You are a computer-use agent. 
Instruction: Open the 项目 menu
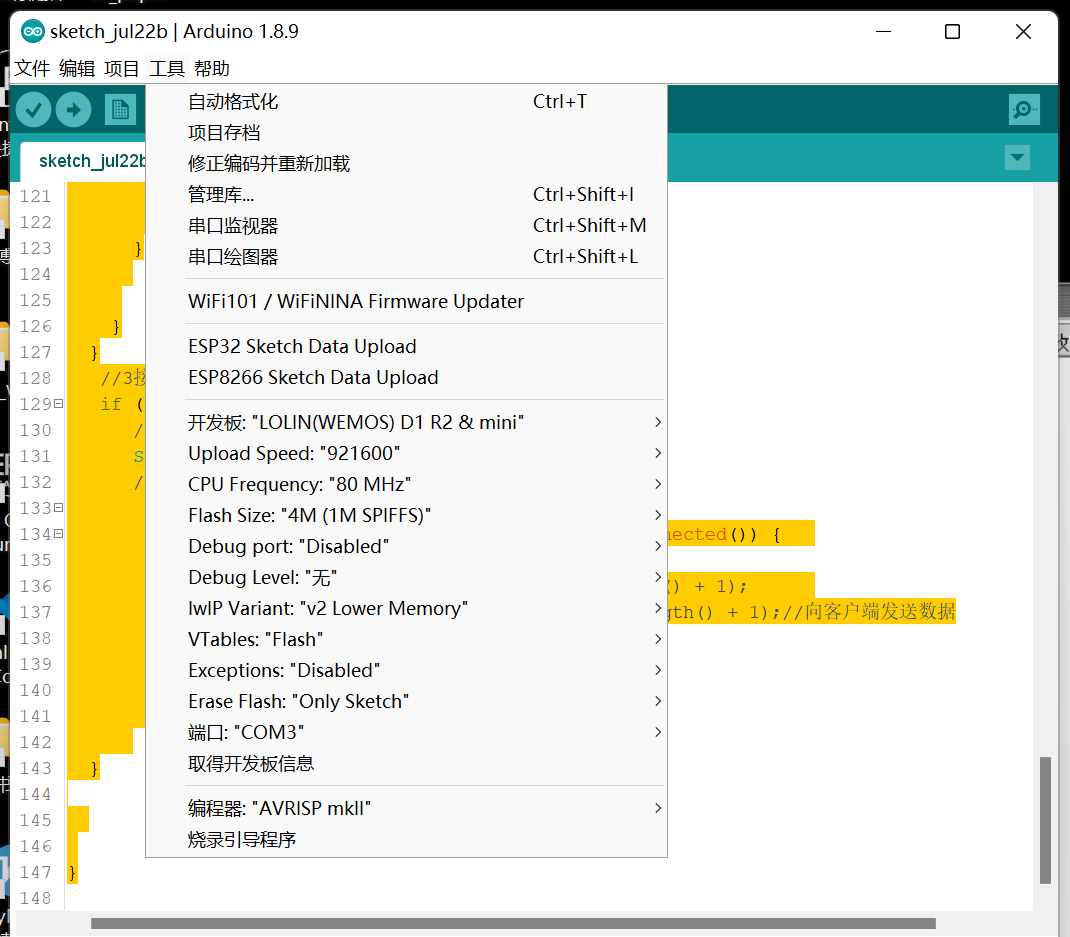pyautogui.click(x=121, y=68)
